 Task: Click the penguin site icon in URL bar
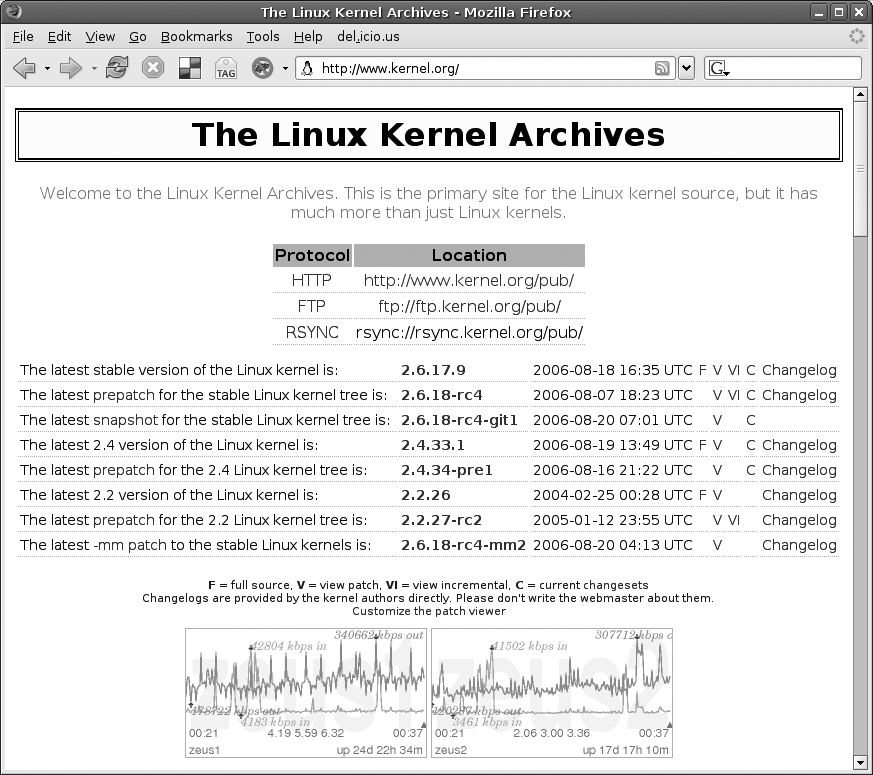click(307, 68)
